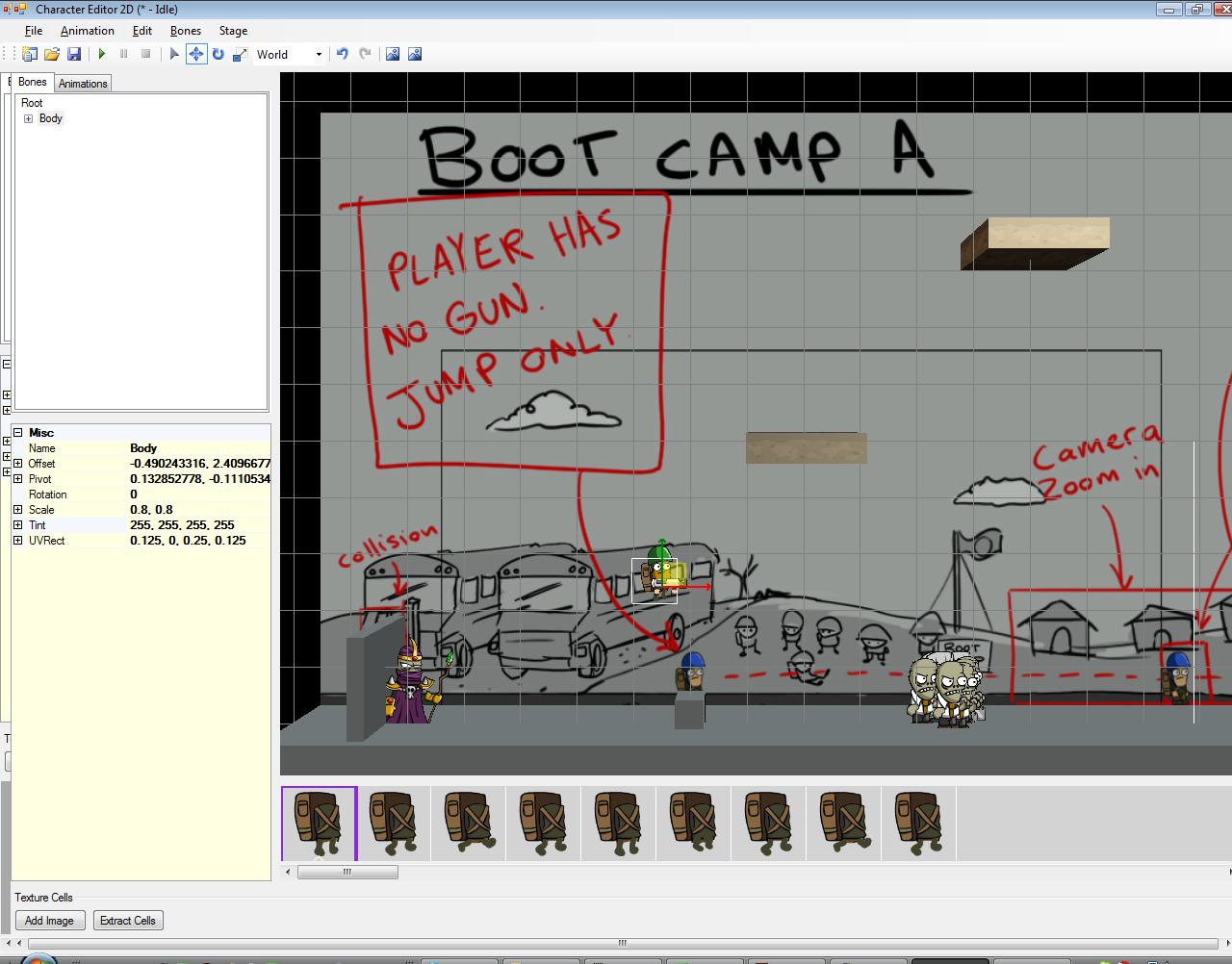
Task: Activate the Move tool with four arrows
Action: point(196,54)
